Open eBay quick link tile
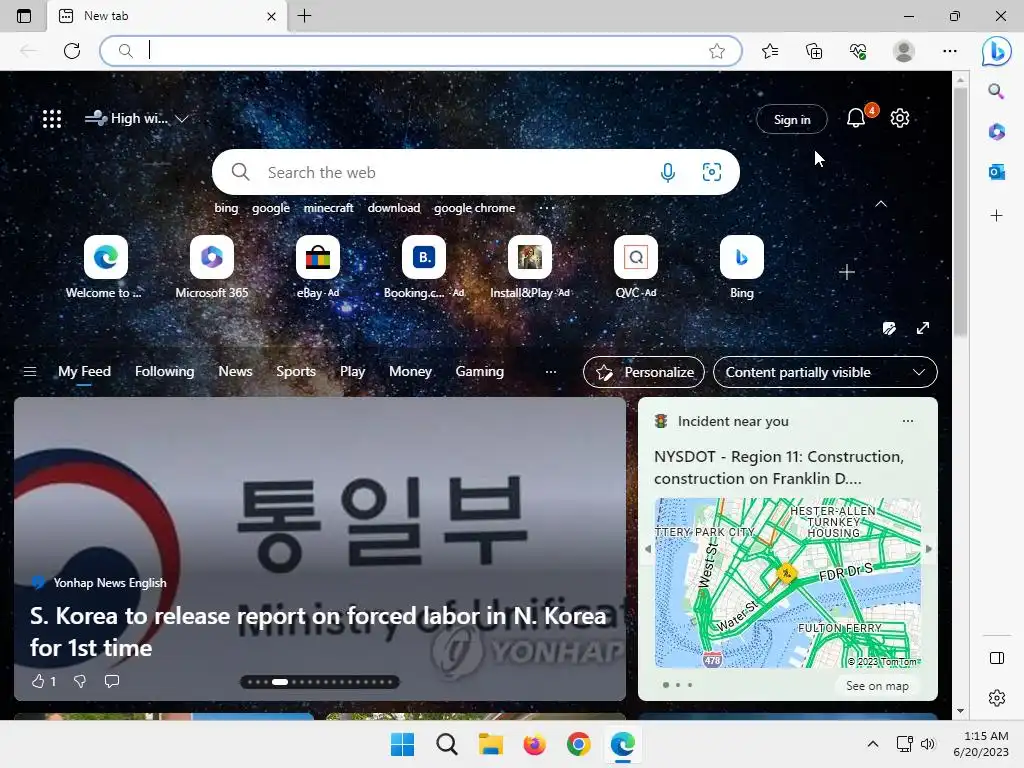 [x=318, y=257]
